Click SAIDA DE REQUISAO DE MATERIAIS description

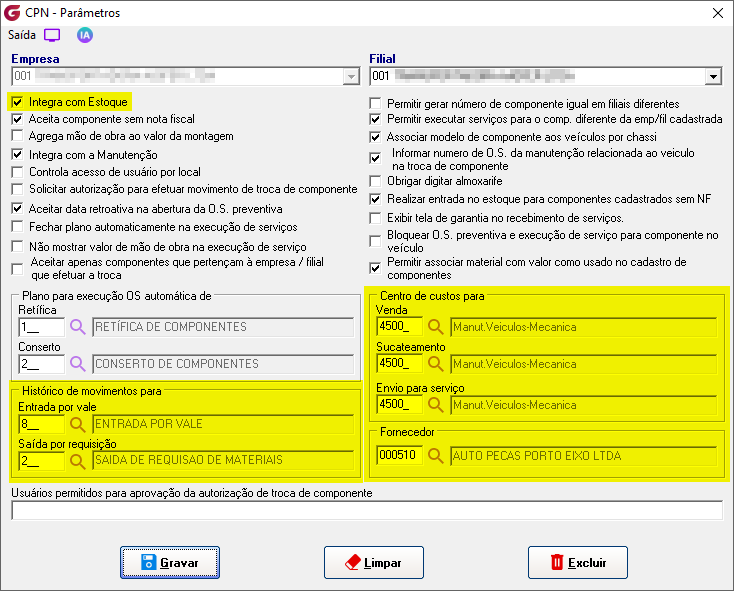(x=223, y=460)
